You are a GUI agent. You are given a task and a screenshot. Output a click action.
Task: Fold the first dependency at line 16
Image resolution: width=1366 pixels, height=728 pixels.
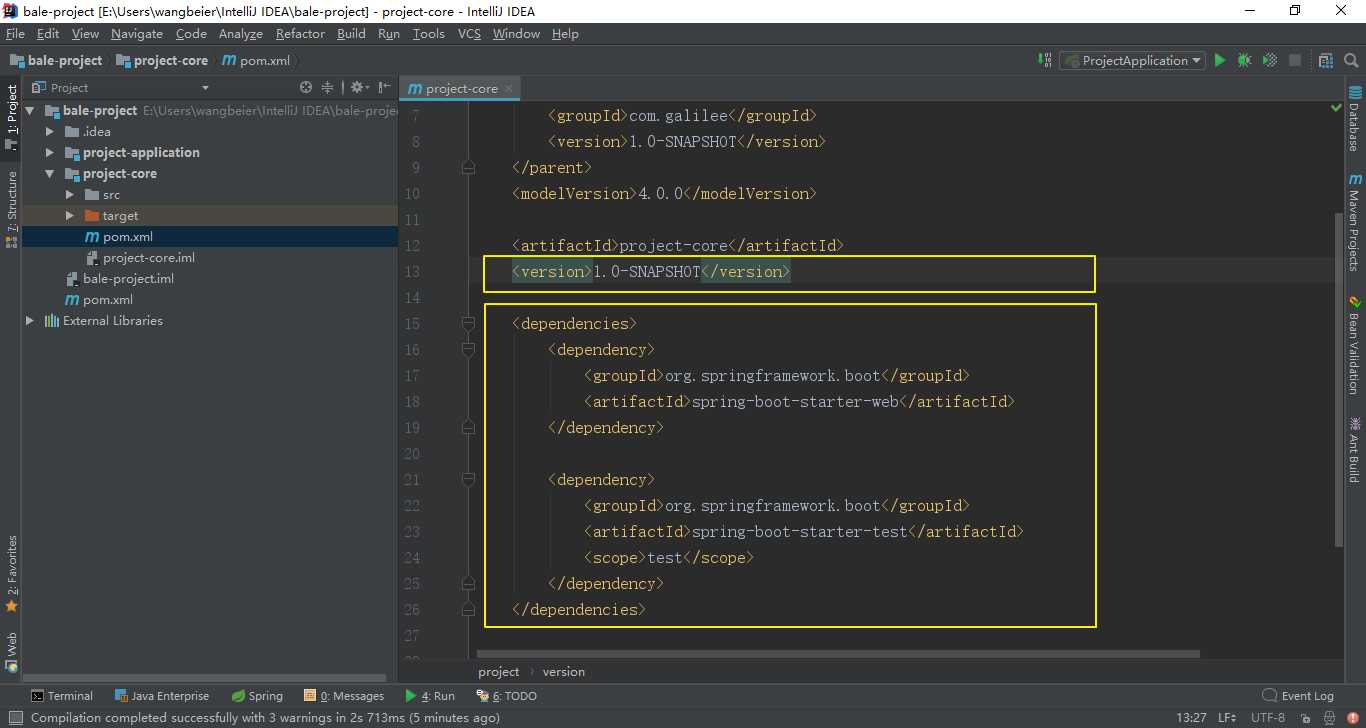pos(468,350)
